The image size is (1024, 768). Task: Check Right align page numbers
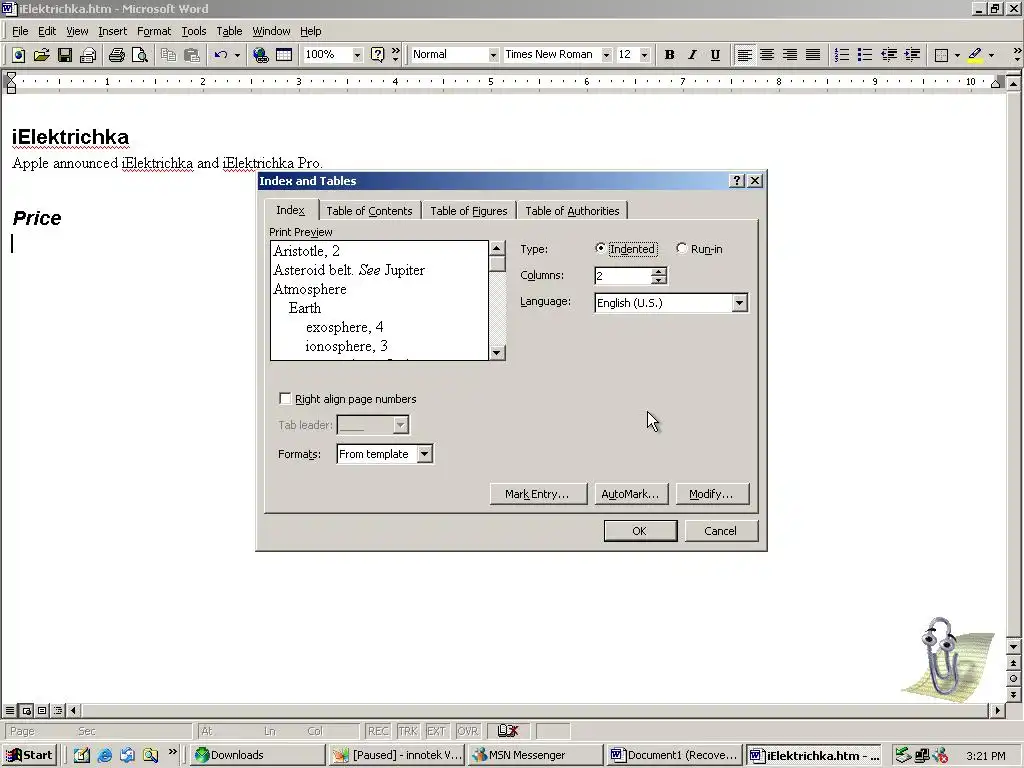click(x=285, y=398)
